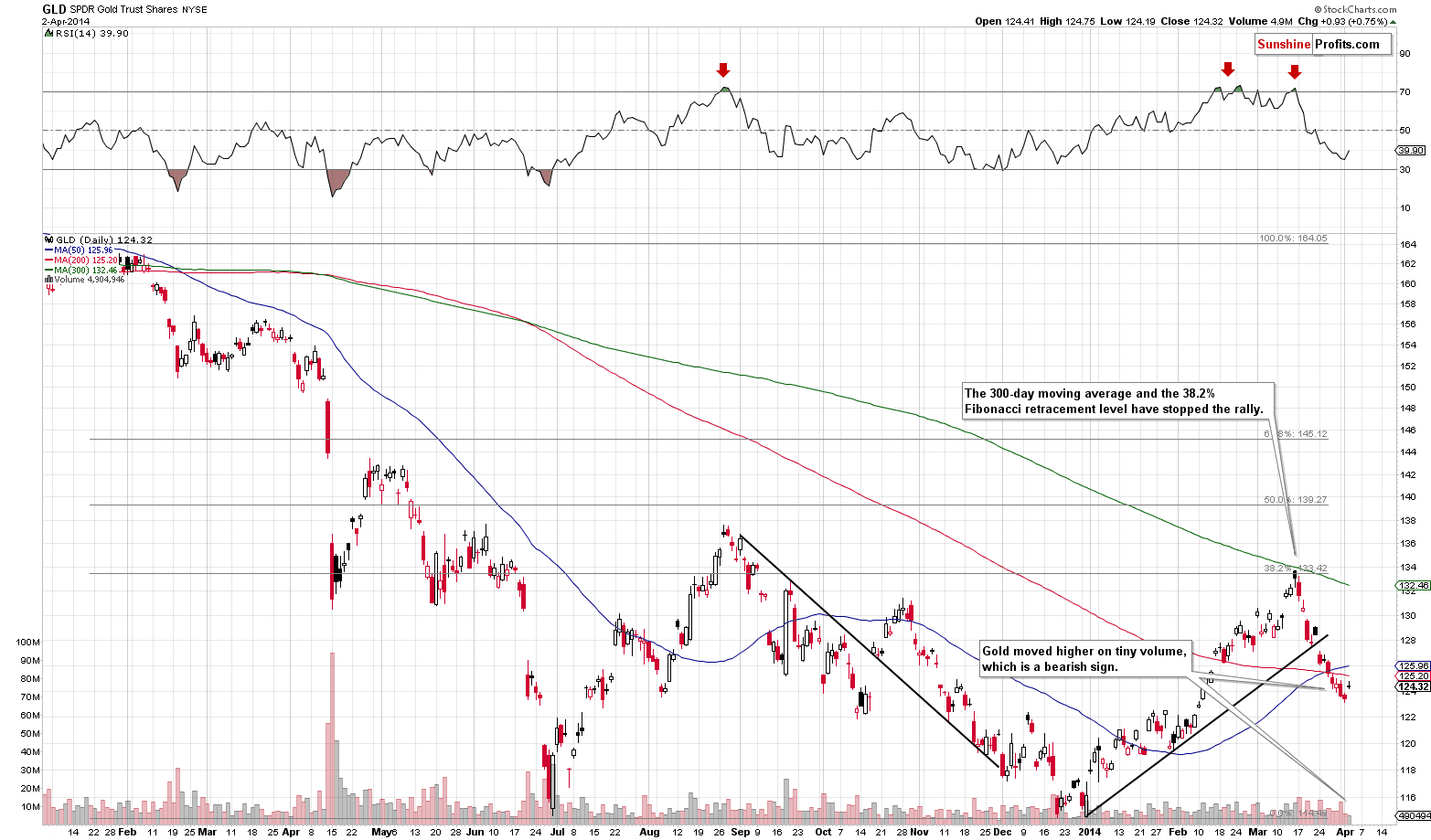Screen dimensions: 1431x840
Task: Click the 'MA(200) 125.20' legend text
Action: tap(87, 260)
